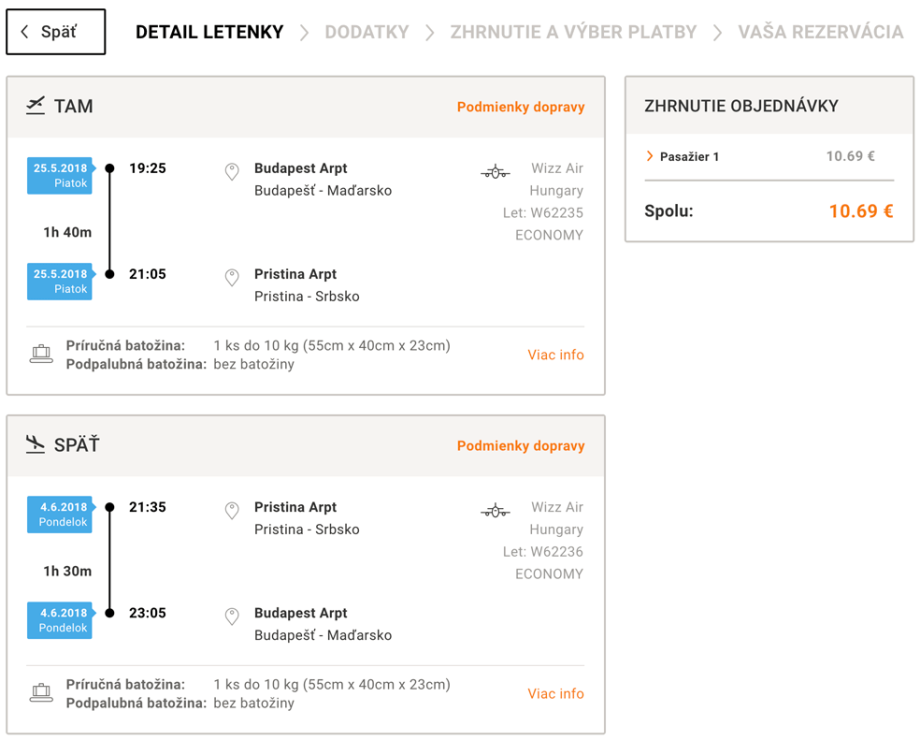Click the takeoff plane icon beside TAM
The width and height of the screenshot is (920, 740).
(x=36, y=106)
